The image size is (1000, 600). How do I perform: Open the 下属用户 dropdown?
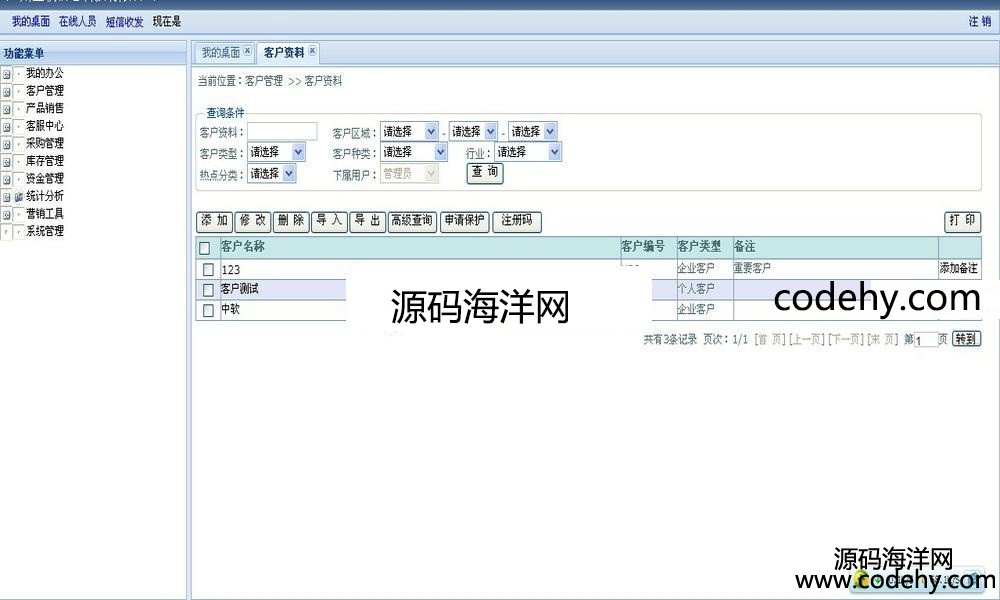click(409, 173)
